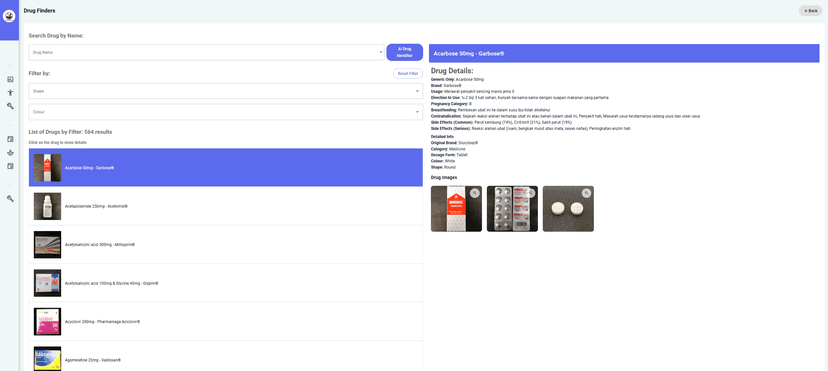Screen dimensions: 828x371
Task: Select Acetazolamide 250mg - Acetomid row
Action: tap(226, 206)
